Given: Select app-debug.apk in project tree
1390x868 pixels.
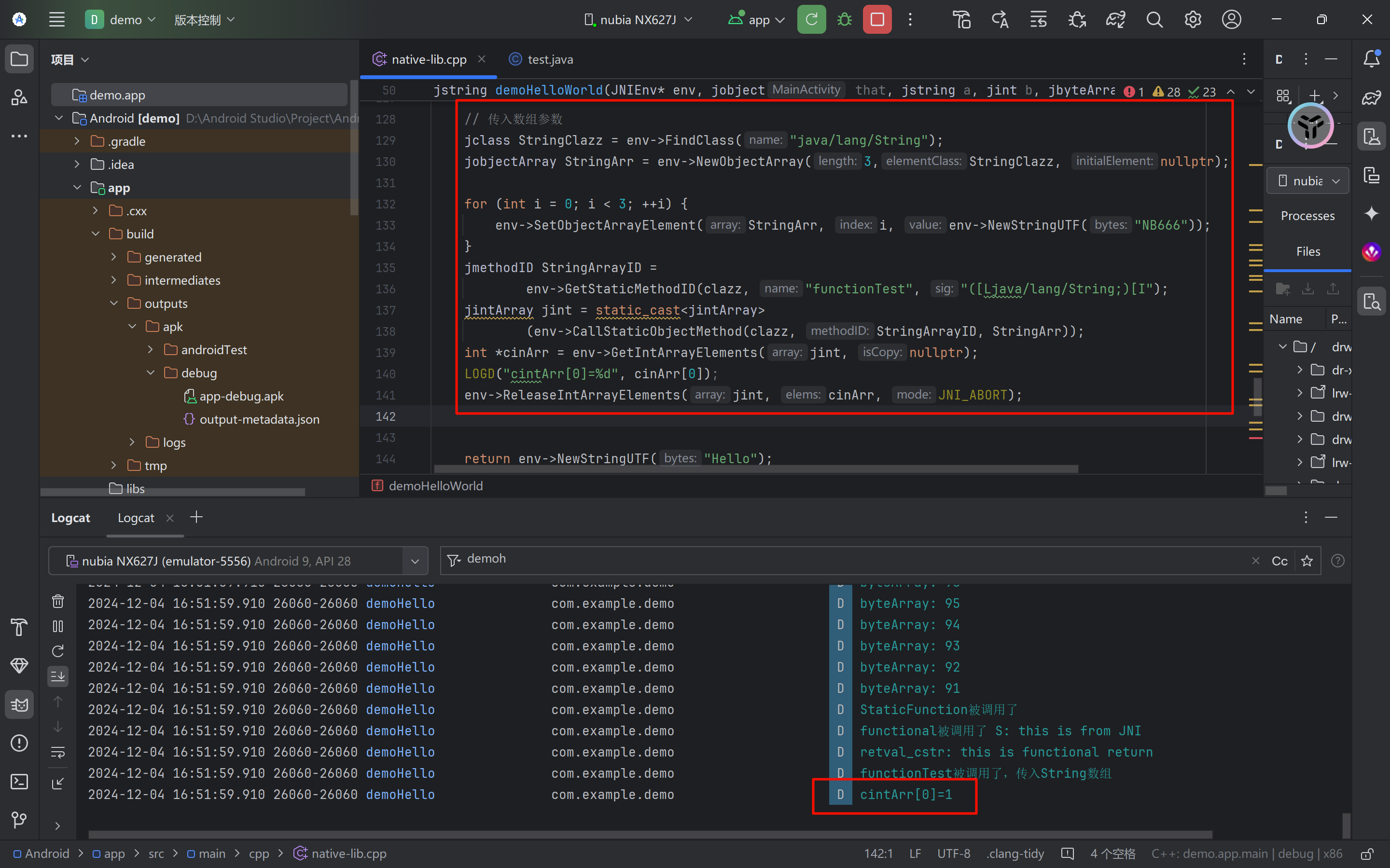Looking at the screenshot, I should pos(241,396).
